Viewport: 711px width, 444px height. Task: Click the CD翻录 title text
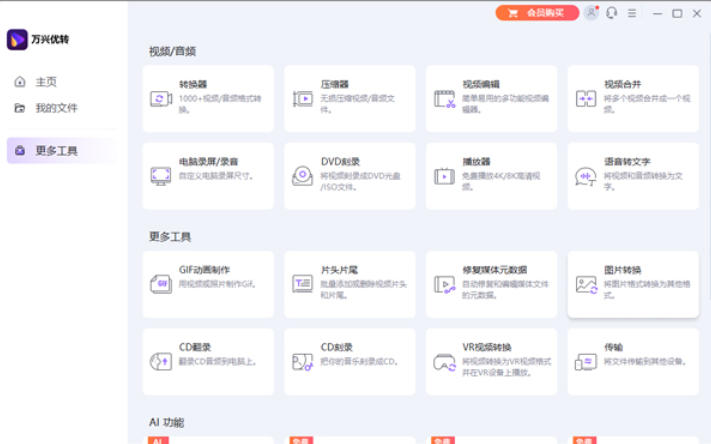pyautogui.click(x=195, y=347)
